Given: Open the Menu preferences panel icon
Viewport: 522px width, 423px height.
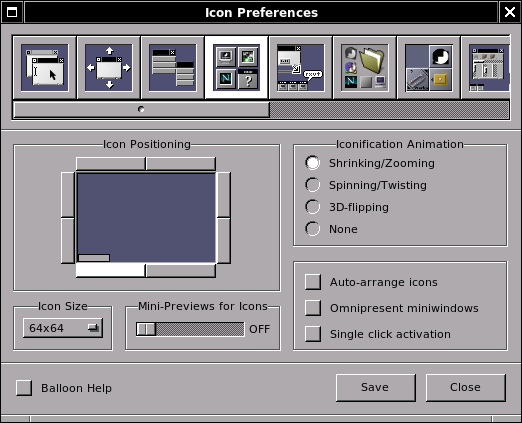Looking at the screenshot, I should (173, 68).
